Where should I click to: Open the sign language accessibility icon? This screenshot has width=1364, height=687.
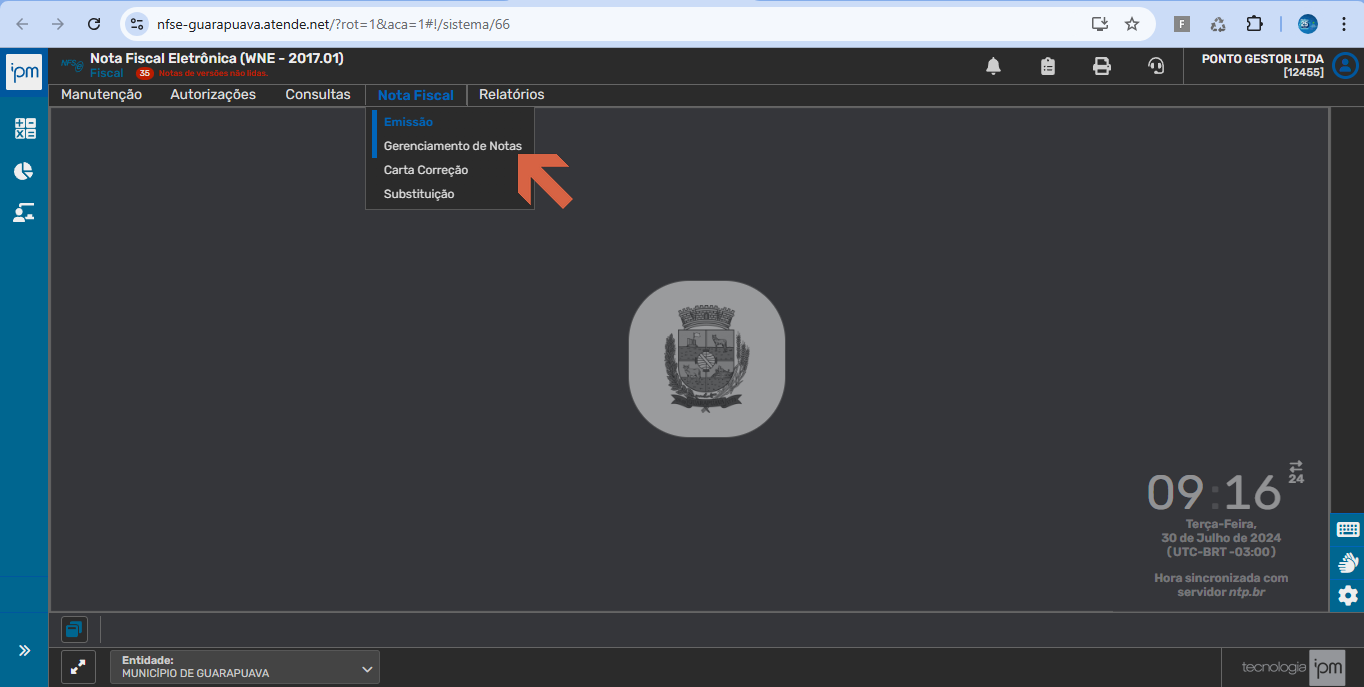point(1347,563)
